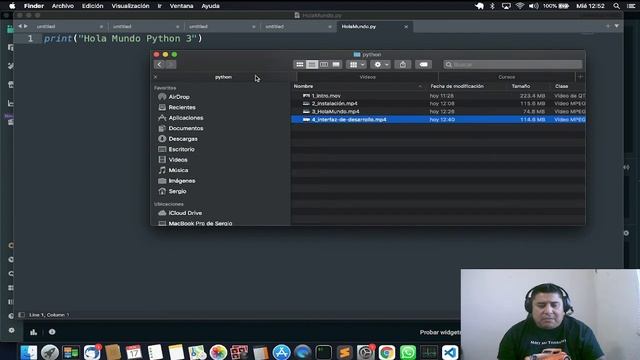Viewport: 640px width, 360px height.
Task: Open Escritorio in Finder sidebar
Action: click(x=176, y=149)
